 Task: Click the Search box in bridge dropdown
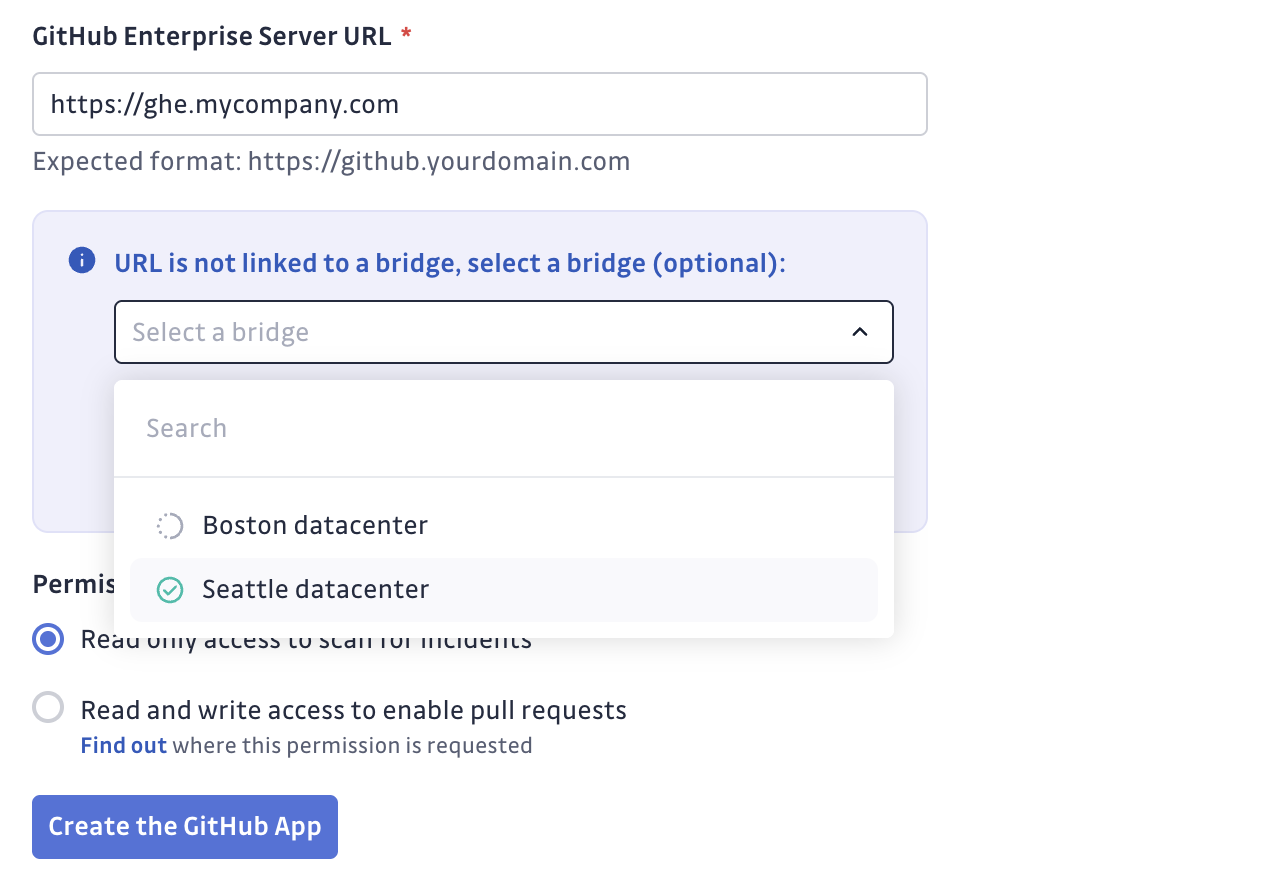click(504, 428)
